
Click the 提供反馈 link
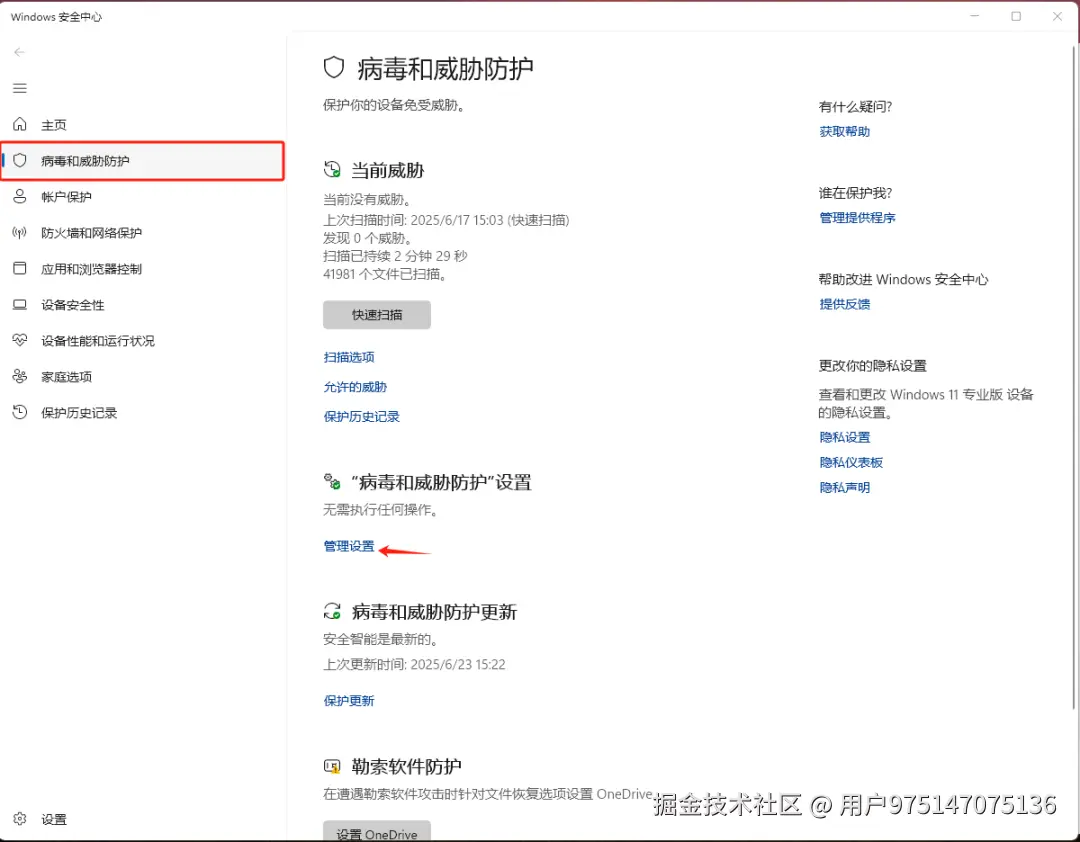click(844, 304)
